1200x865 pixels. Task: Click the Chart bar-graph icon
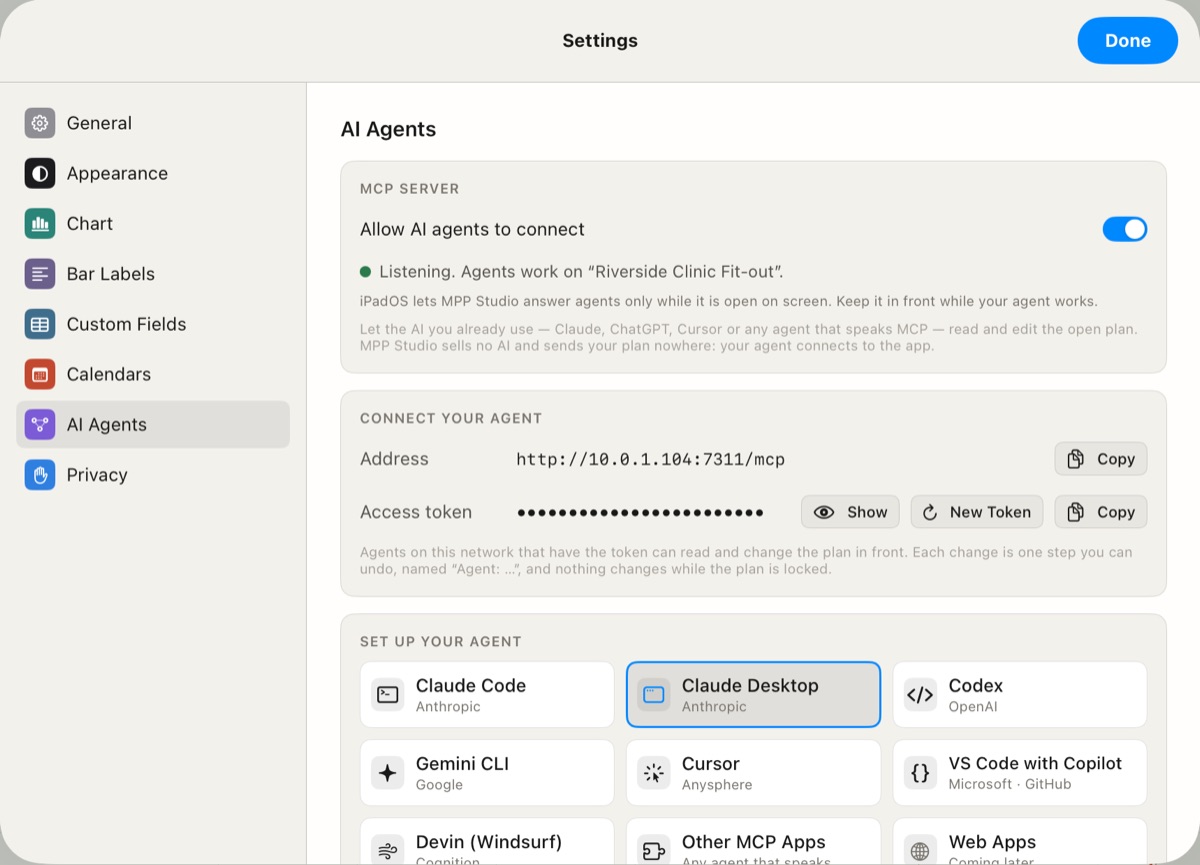(x=40, y=223)
